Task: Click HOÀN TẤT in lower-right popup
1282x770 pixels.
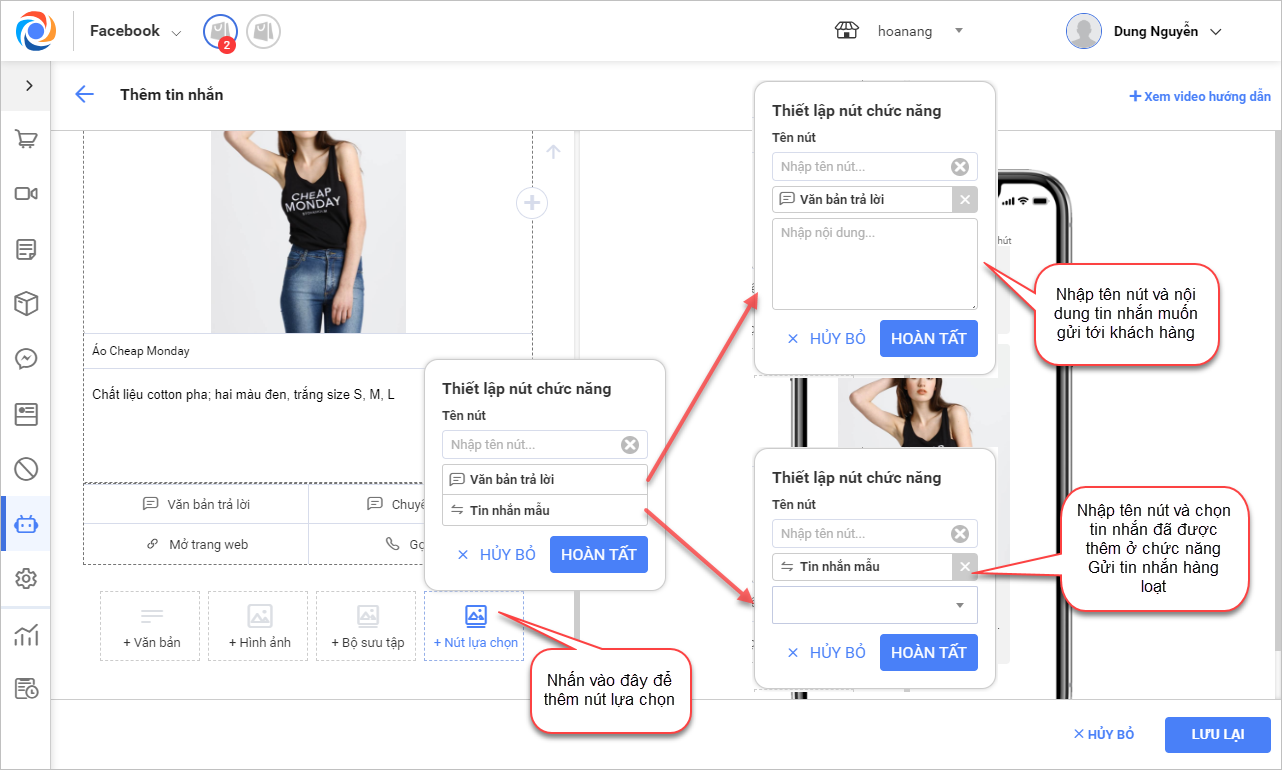Action: 929,653
